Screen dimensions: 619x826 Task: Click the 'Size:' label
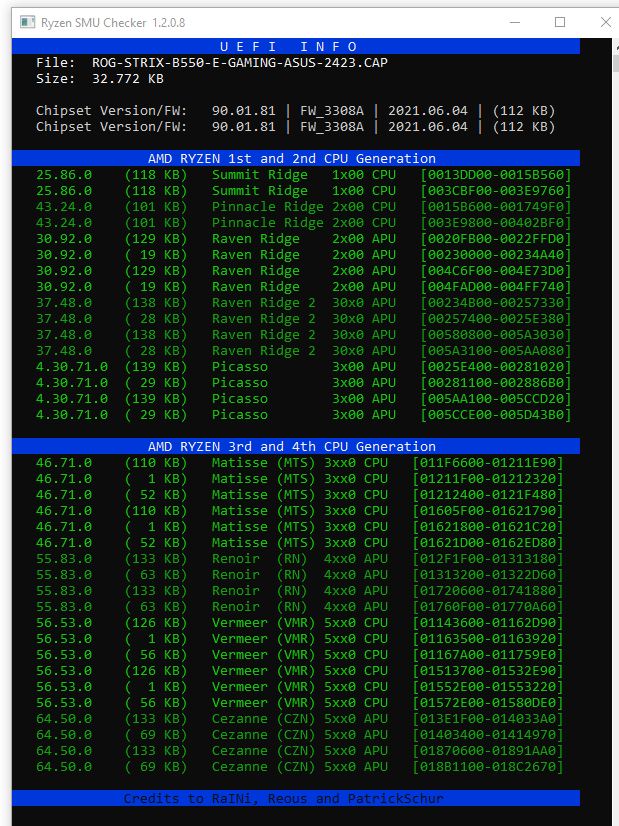(55, 78)
